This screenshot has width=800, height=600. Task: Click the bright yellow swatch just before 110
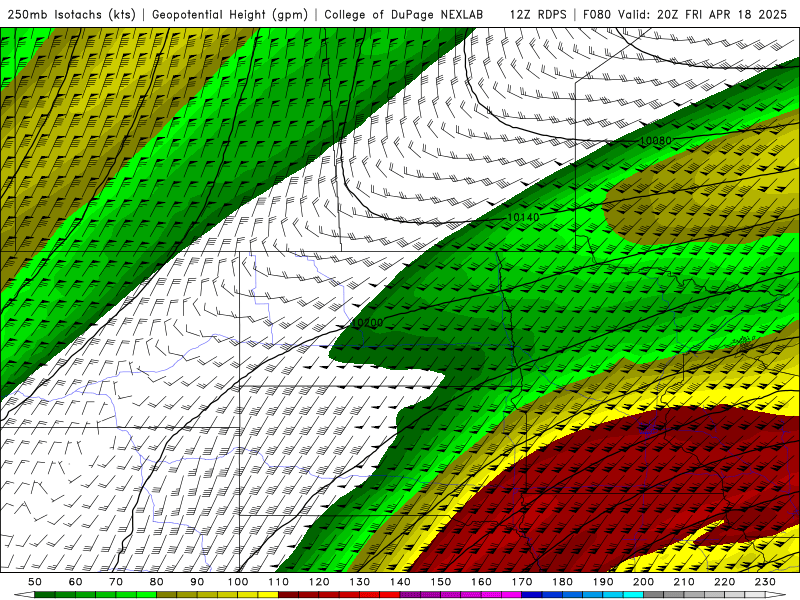268,595
